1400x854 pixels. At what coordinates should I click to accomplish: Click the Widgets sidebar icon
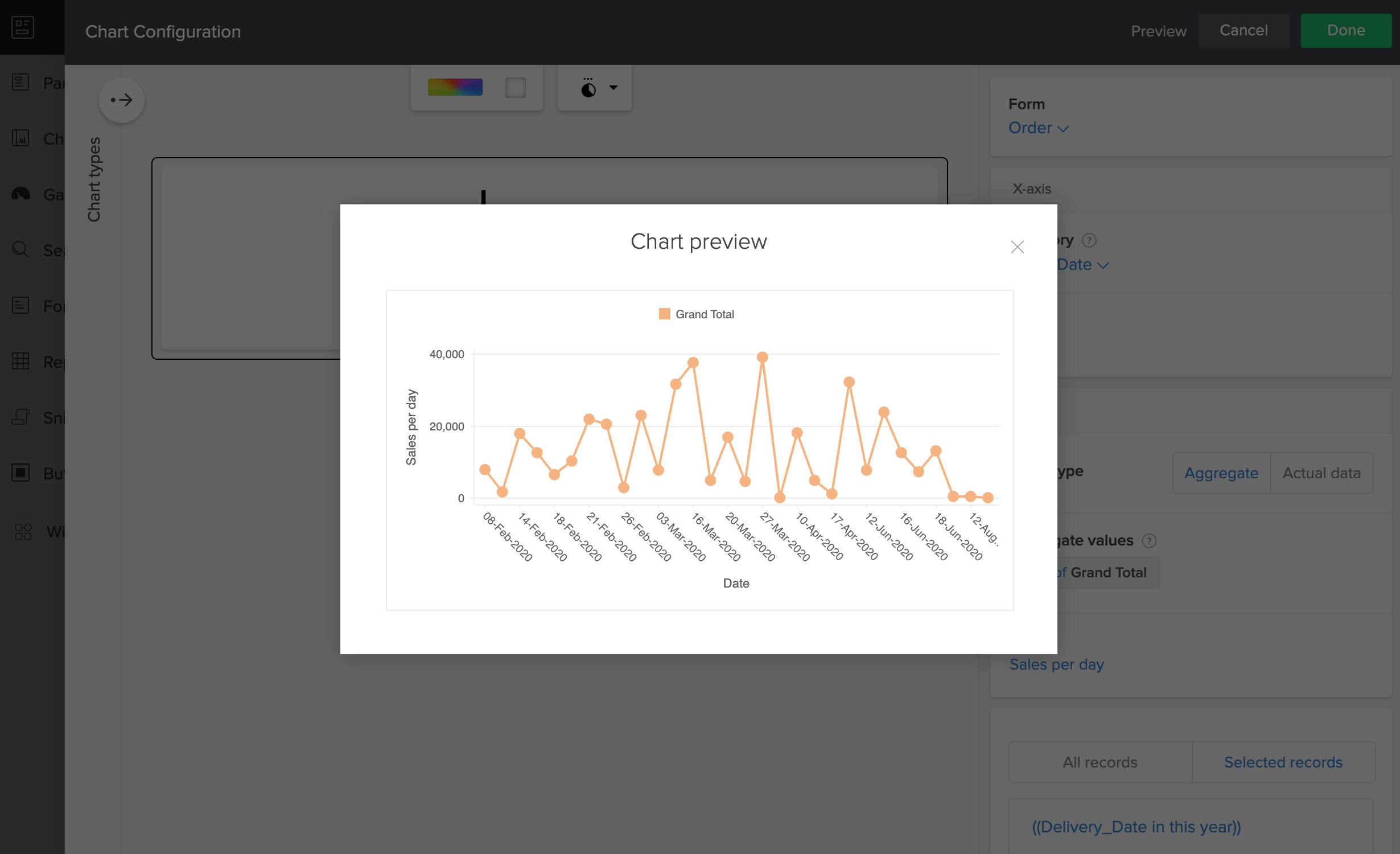23,532
